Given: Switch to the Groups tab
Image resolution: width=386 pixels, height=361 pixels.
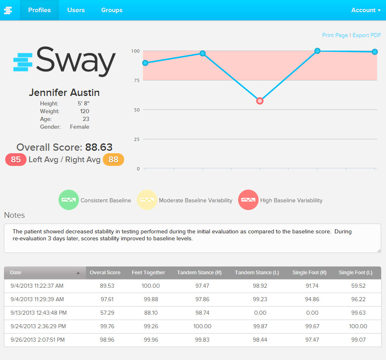Looking at the screenshot, I should [112, 10].
